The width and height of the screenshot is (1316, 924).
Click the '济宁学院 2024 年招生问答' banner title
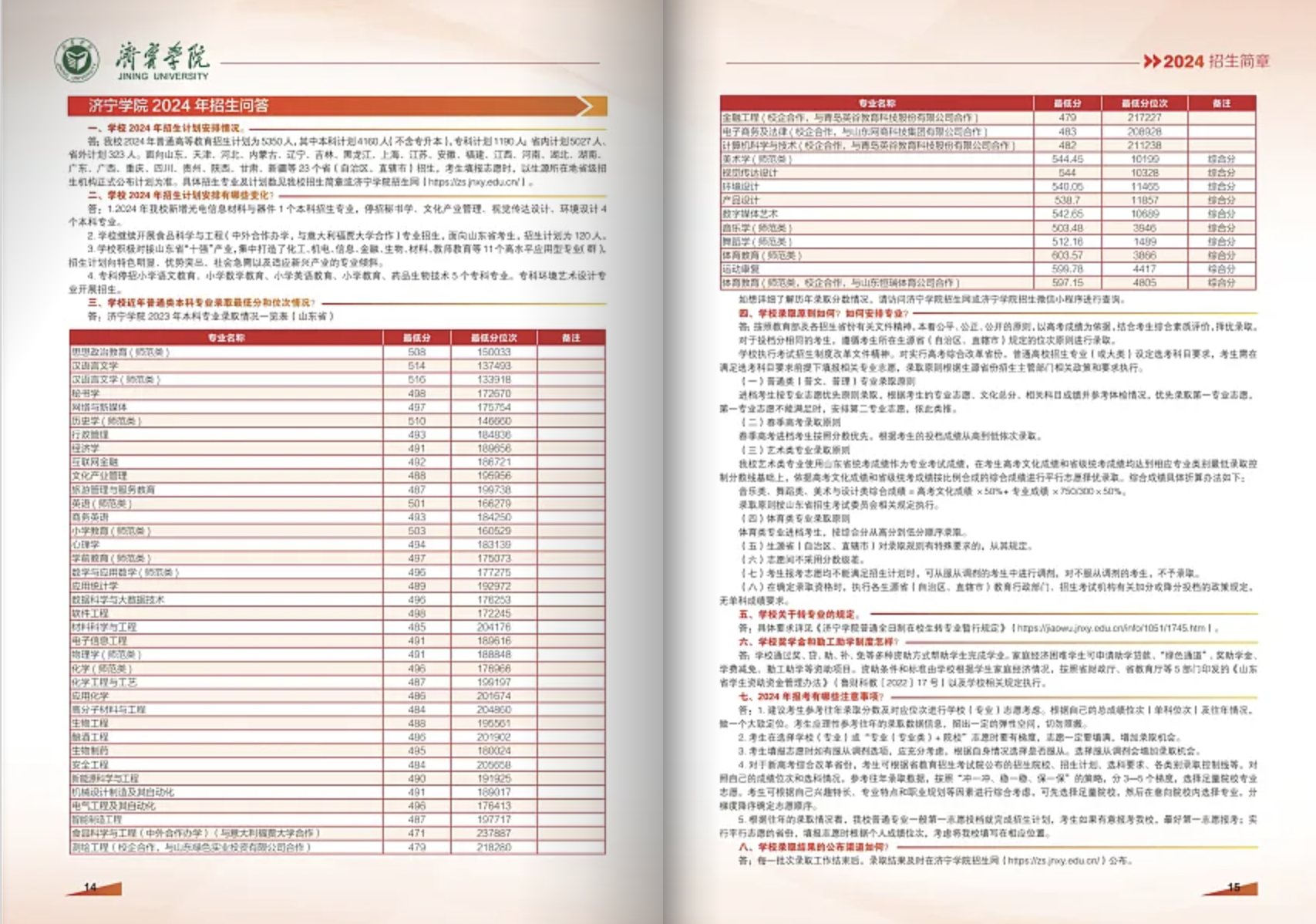tap(178, 106)
